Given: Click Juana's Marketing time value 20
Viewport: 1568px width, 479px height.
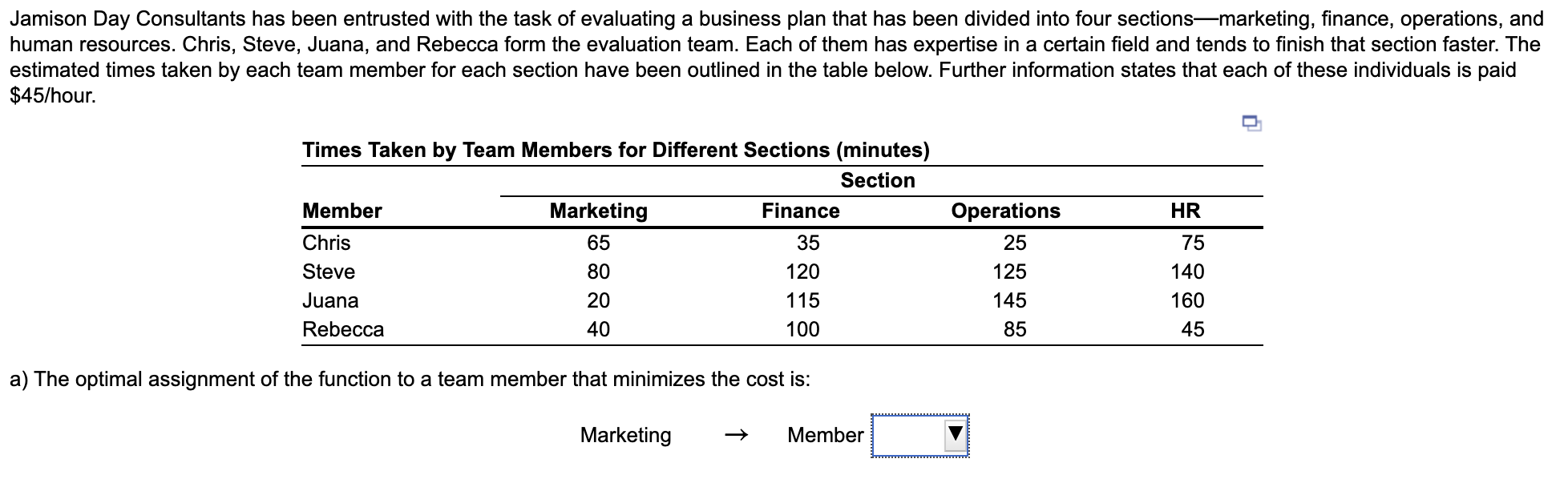Looking at the screenshot, I should [x=597, y=300].
